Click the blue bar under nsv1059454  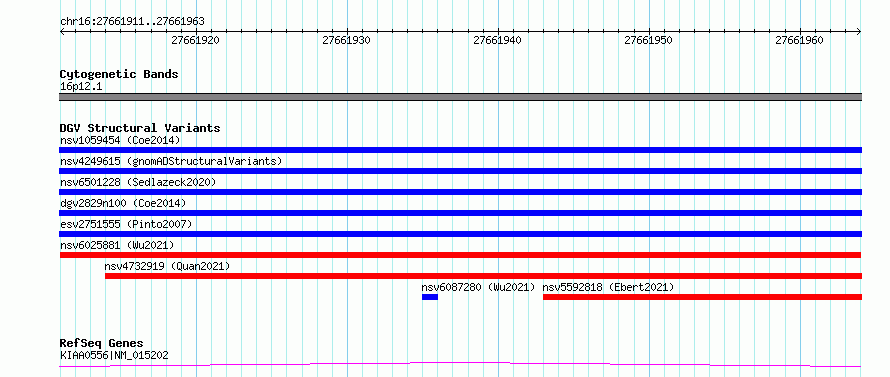point(460,150)
